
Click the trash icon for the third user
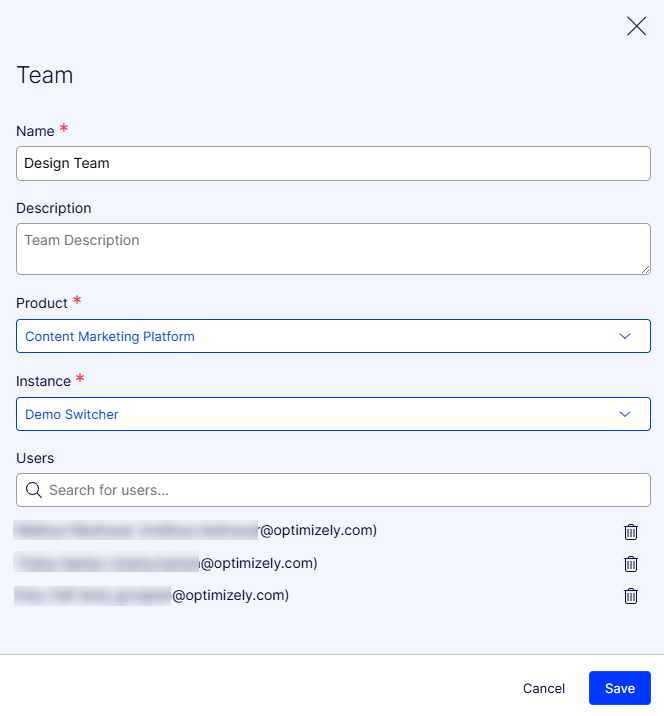pos(631,596)
